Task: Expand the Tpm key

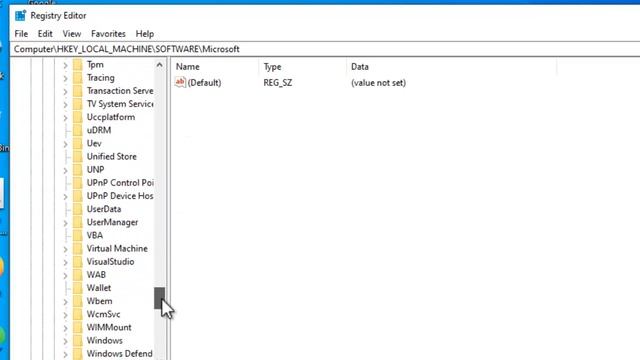Action: [65, 65]
